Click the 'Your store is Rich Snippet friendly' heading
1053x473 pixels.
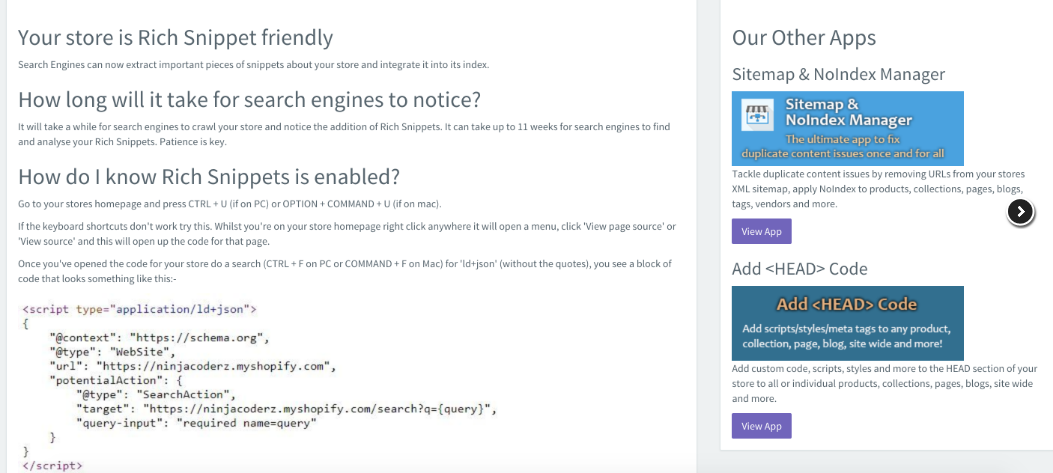(x=175, y=38)
